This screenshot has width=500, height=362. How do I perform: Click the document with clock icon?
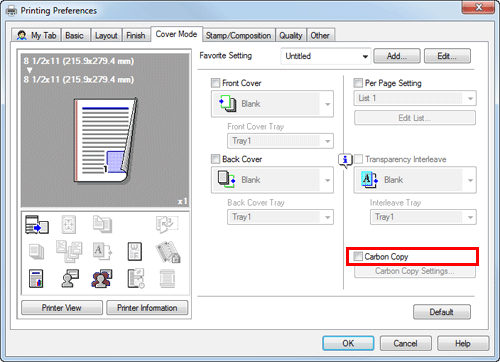(x=136, y=278)
